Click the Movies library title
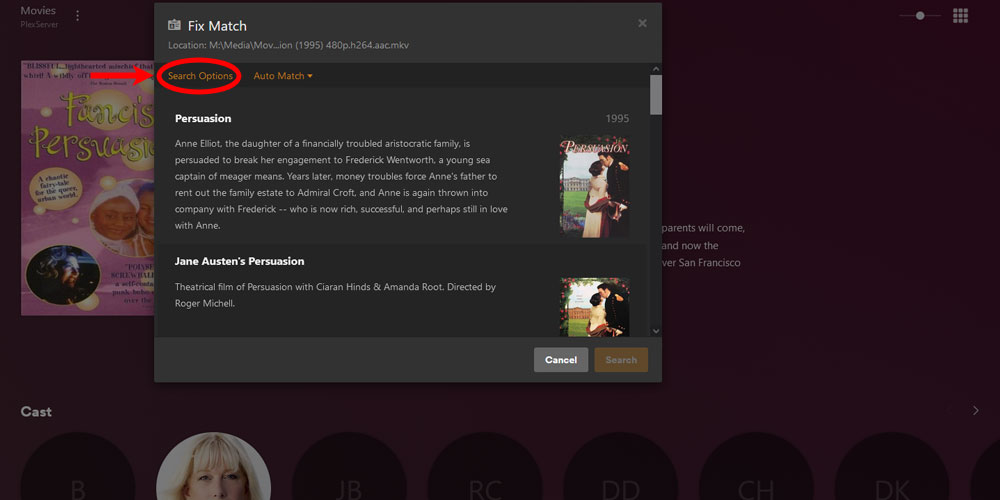 click(38, 11)
